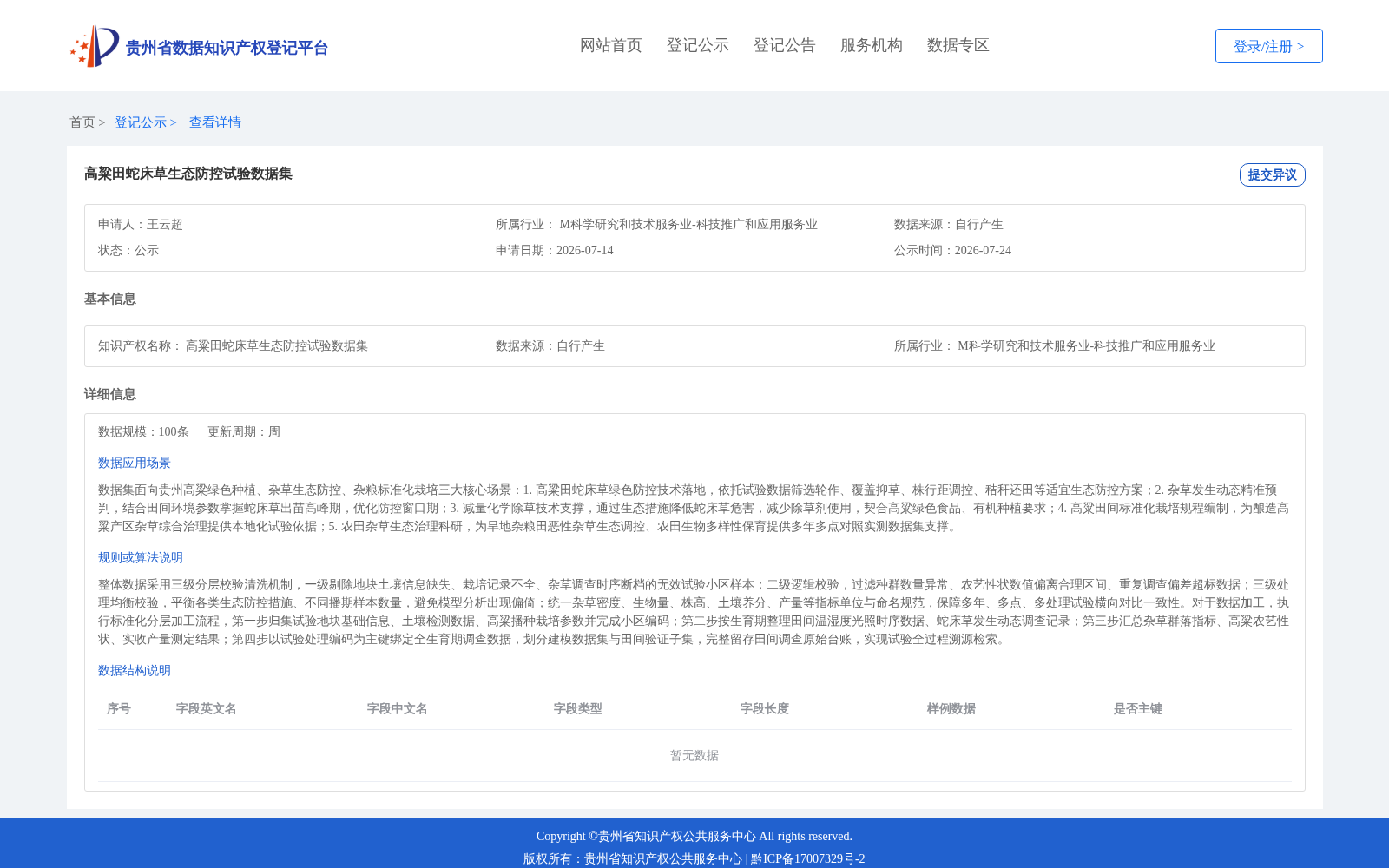Click the platform logo icon
The height and width of the screenshot is (868, 1389).
pos(95,46)
